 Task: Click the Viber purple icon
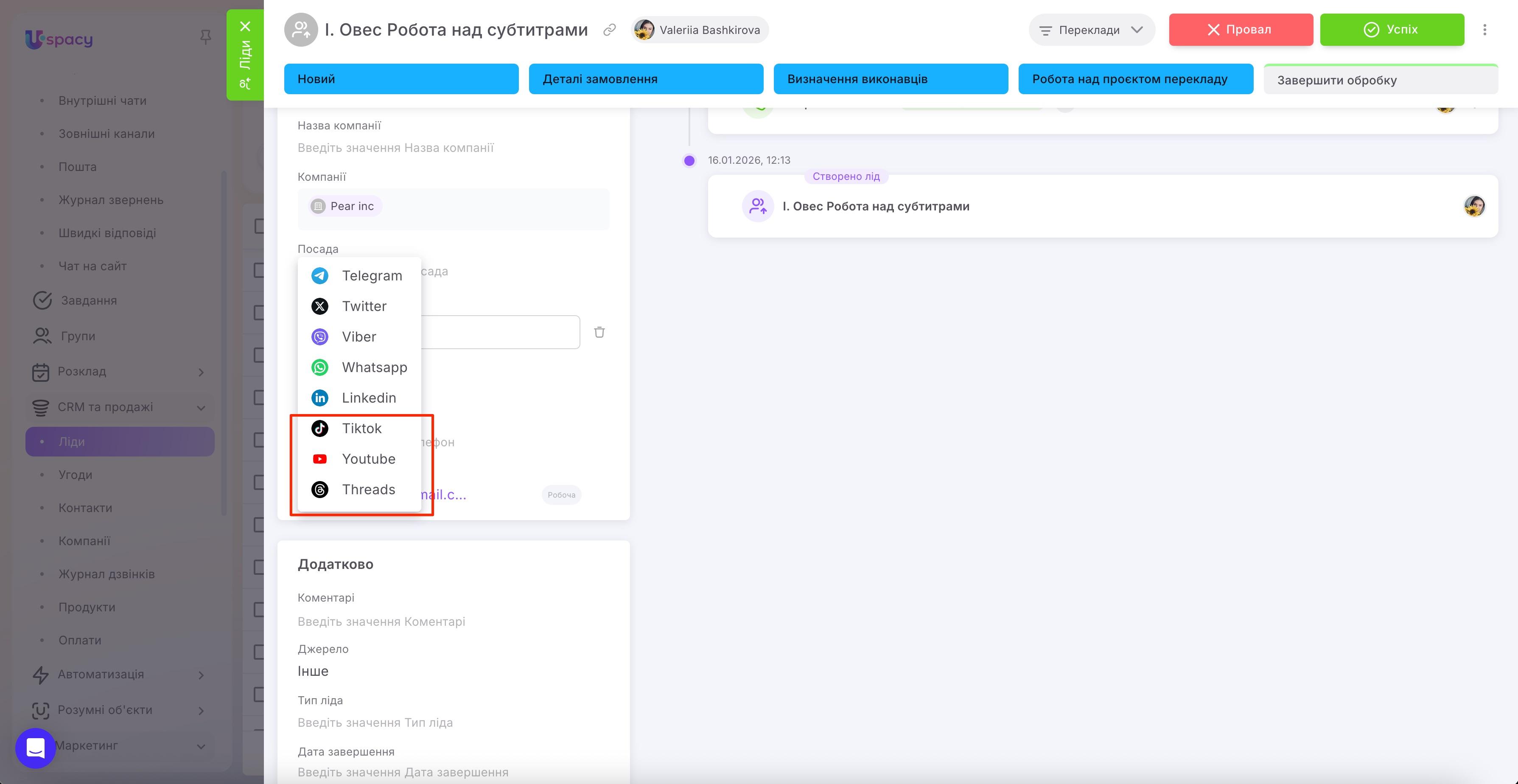tap(320, 336)
